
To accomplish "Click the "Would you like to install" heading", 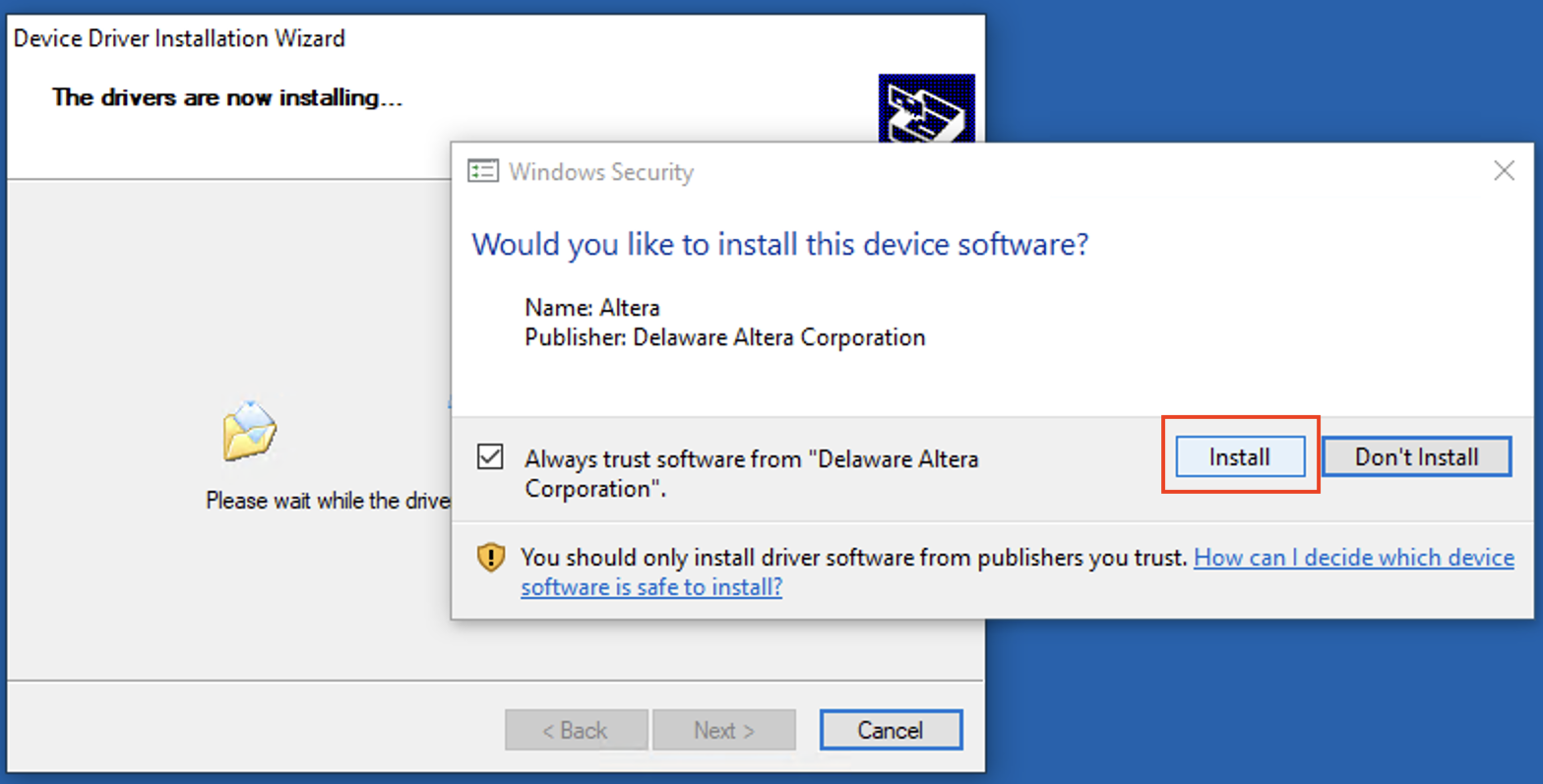I will click(x=779, y=244).
